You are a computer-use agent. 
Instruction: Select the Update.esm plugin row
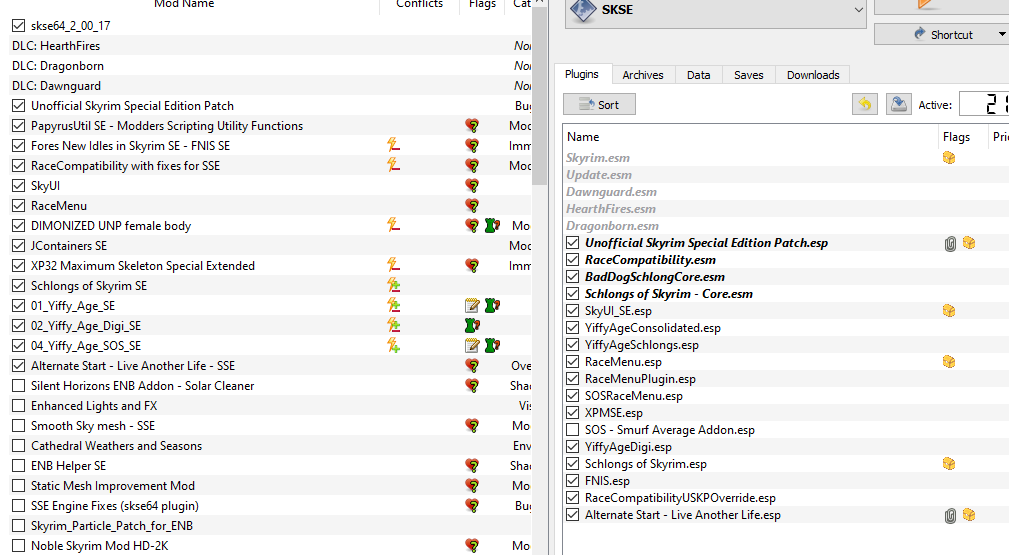click(785, 175)
